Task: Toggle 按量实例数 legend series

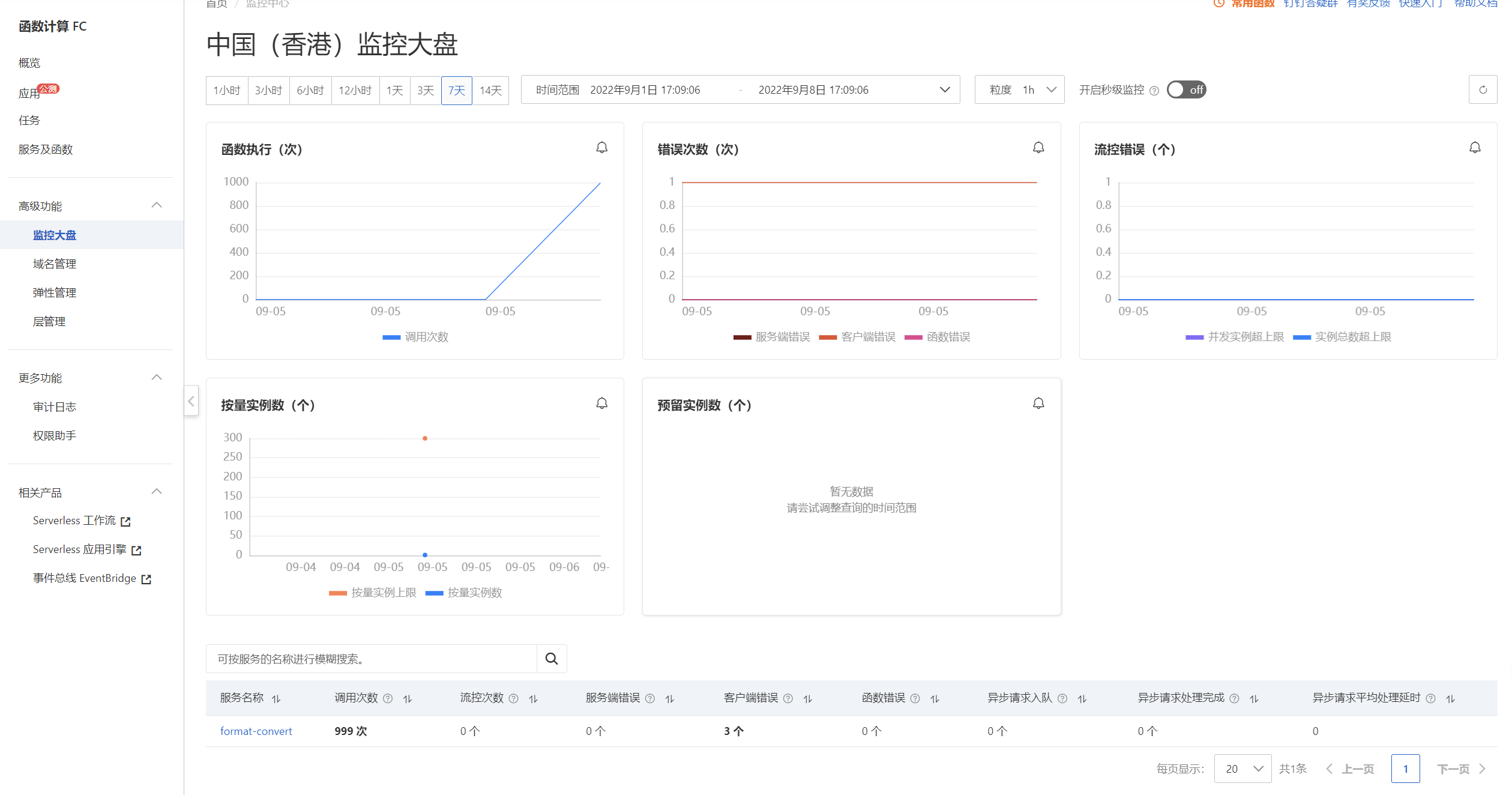Action: [463, 593]
